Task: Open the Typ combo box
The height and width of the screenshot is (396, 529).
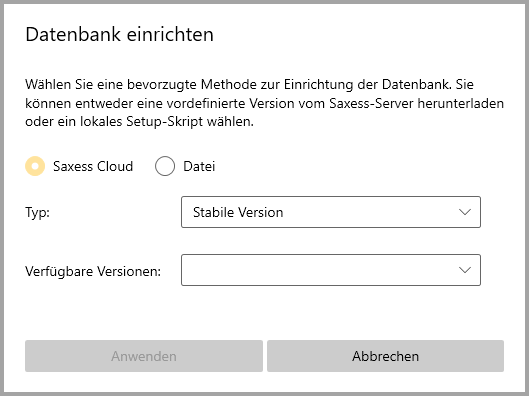Action: [x=331, y=212]
